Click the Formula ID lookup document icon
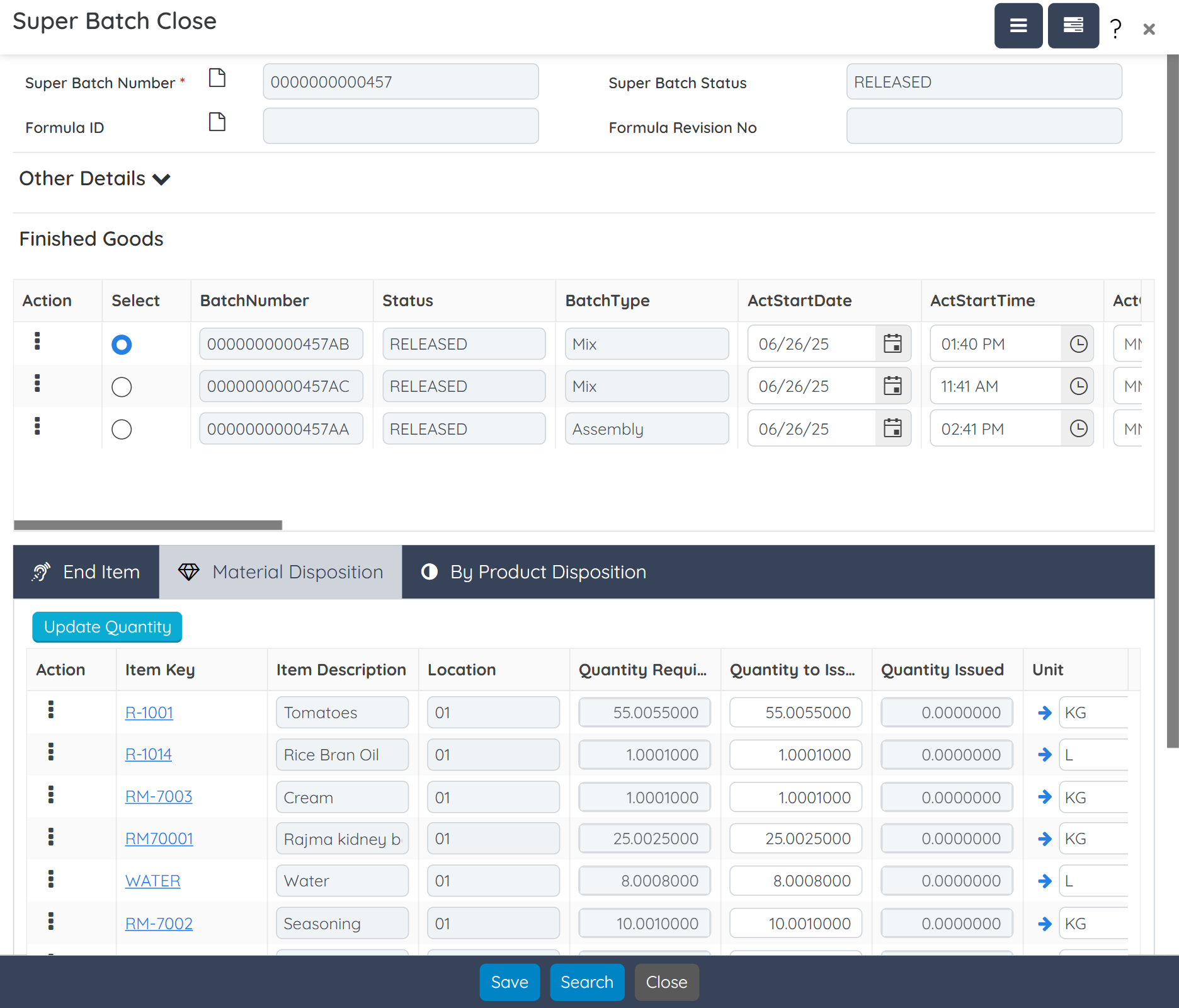Viewport: 1179px width, 1008px height. (x=217, y=122)
